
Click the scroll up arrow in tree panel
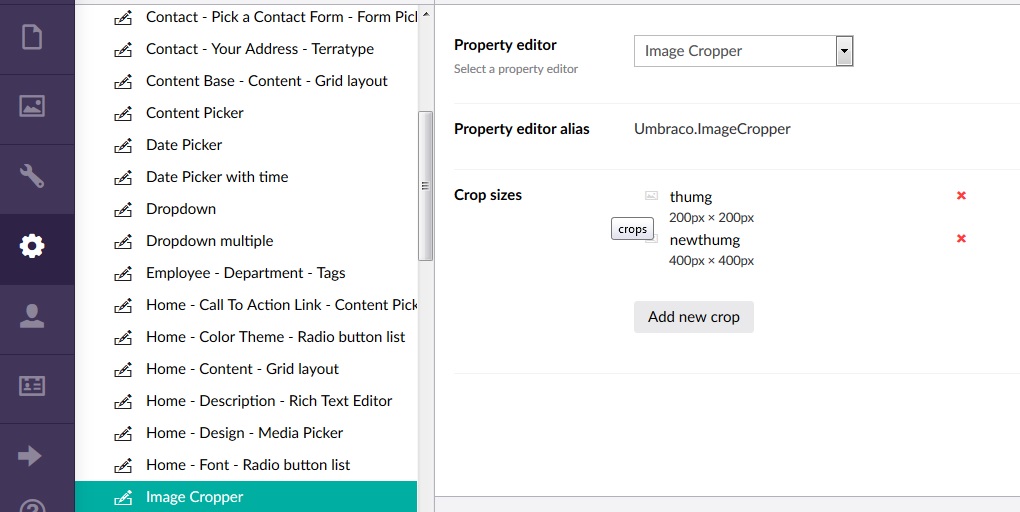[x=425, y=14]
